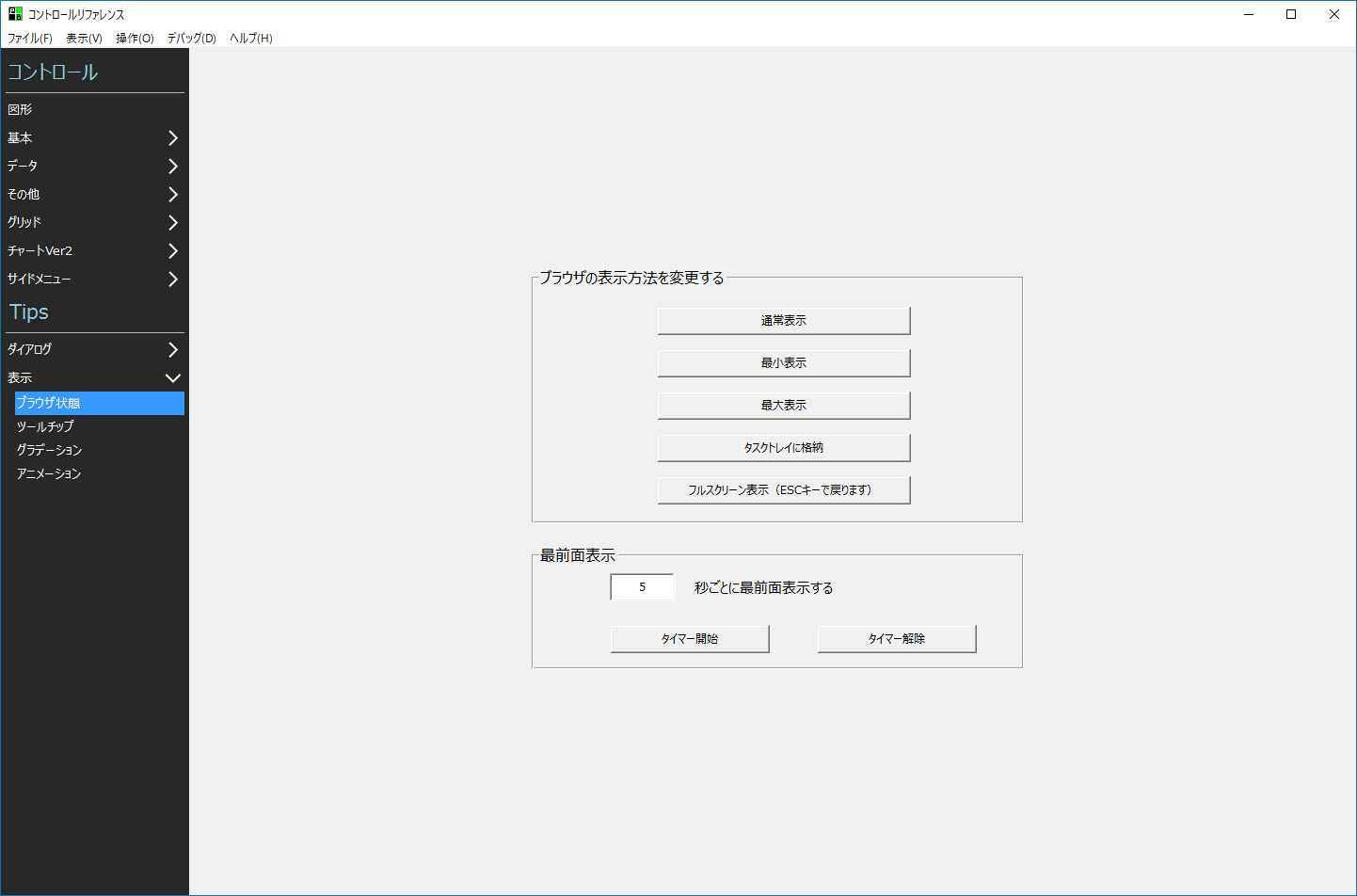The height and width of the screenshot is (896, 1357).
Task: Click the その他 sidebar label
Action: [x=24, y=195]
